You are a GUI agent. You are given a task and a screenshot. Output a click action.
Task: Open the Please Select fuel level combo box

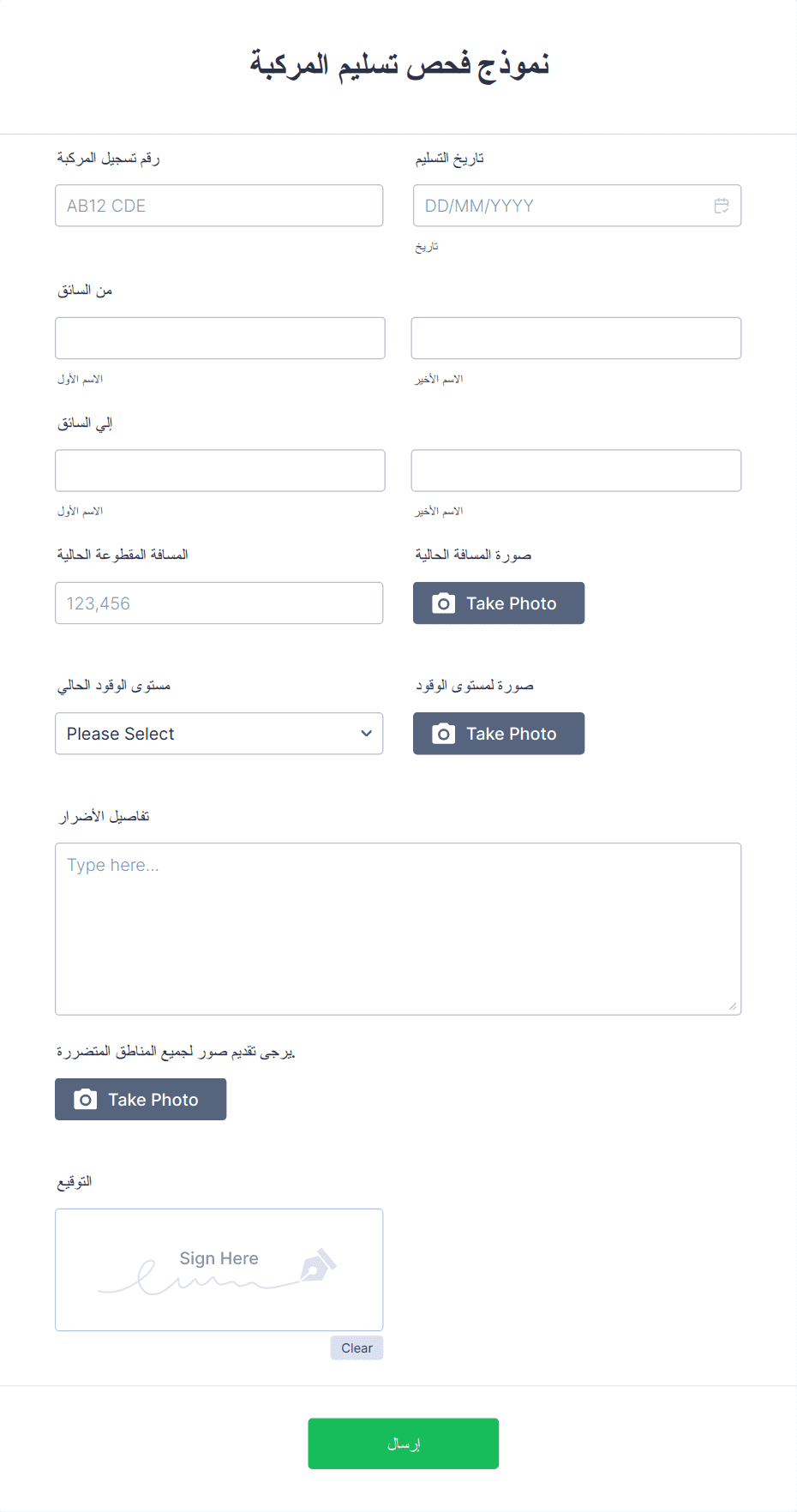[219, 734]
